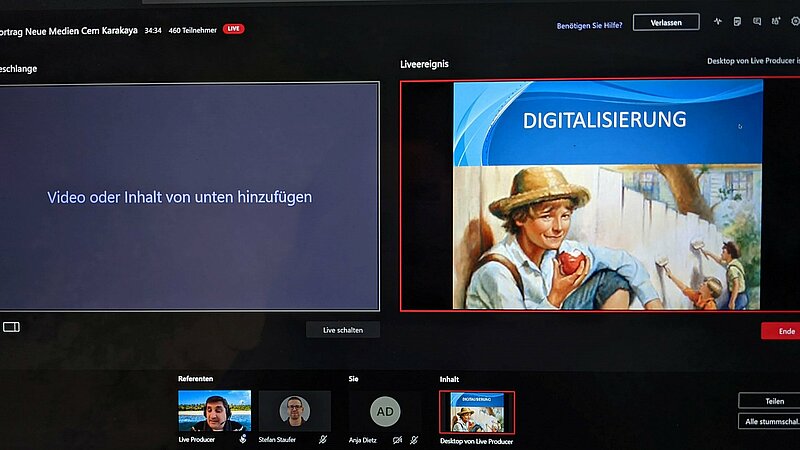Viewport: 800px width, 450px height.
Task: Toggle Anja Dietz's camera icon
Action: click(397, 439)
